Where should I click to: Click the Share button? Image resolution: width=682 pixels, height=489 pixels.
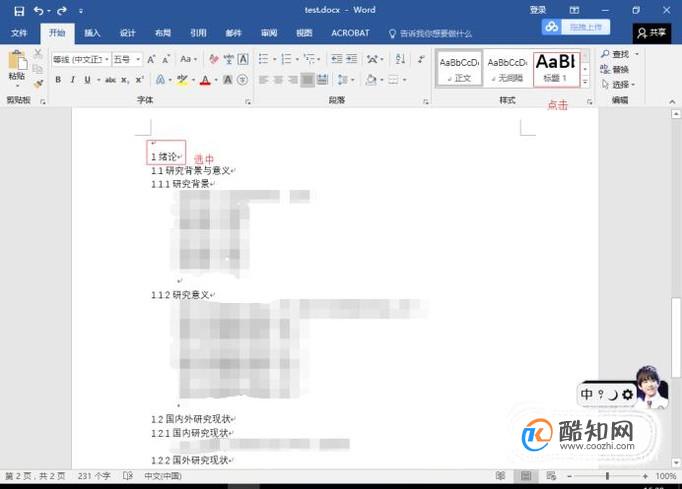(652, 33)
